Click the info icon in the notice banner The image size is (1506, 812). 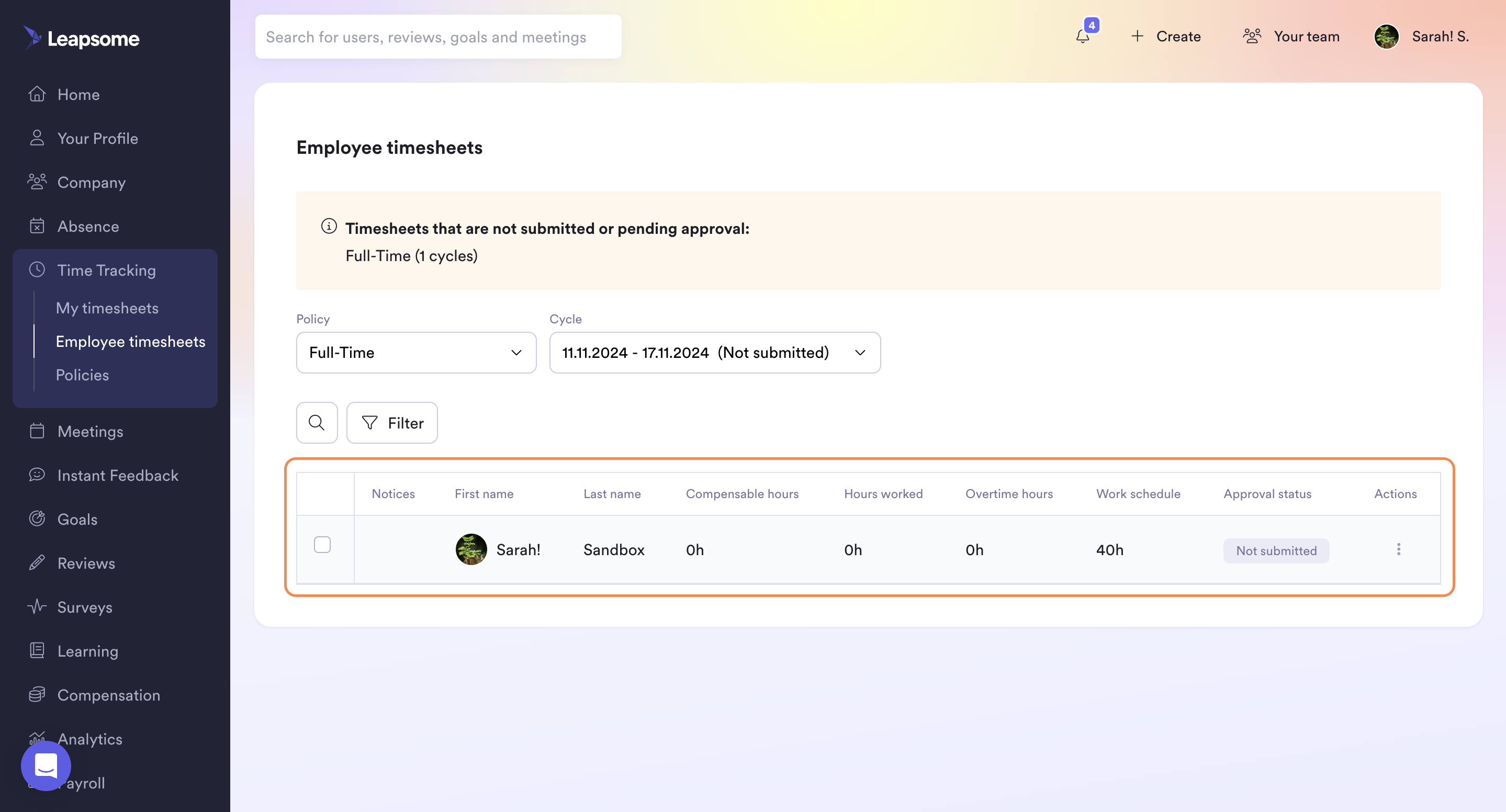[329, 226]
